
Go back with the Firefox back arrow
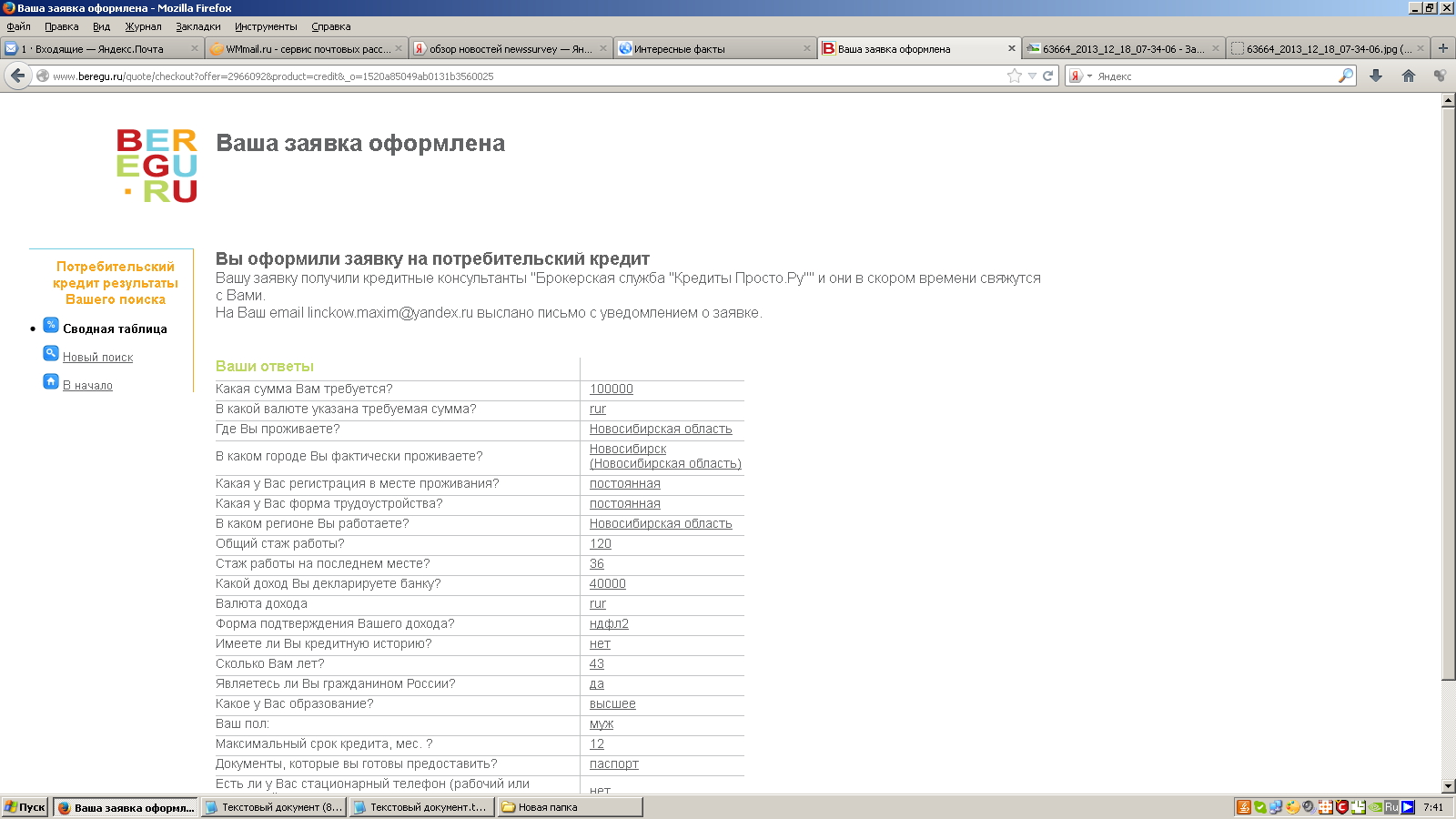click(x=18, y=76)
